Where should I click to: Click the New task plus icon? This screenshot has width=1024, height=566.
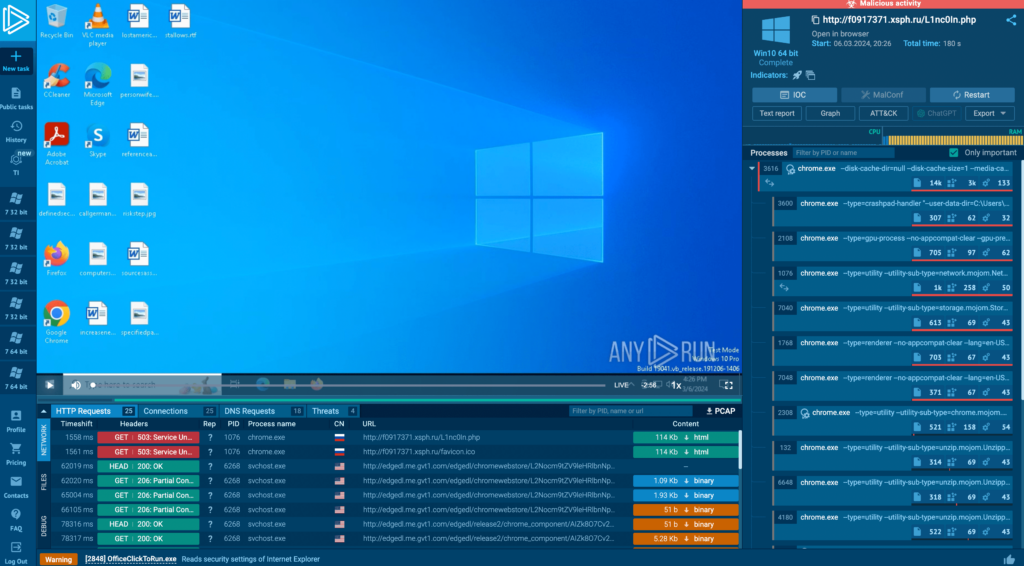click(16, 56)
